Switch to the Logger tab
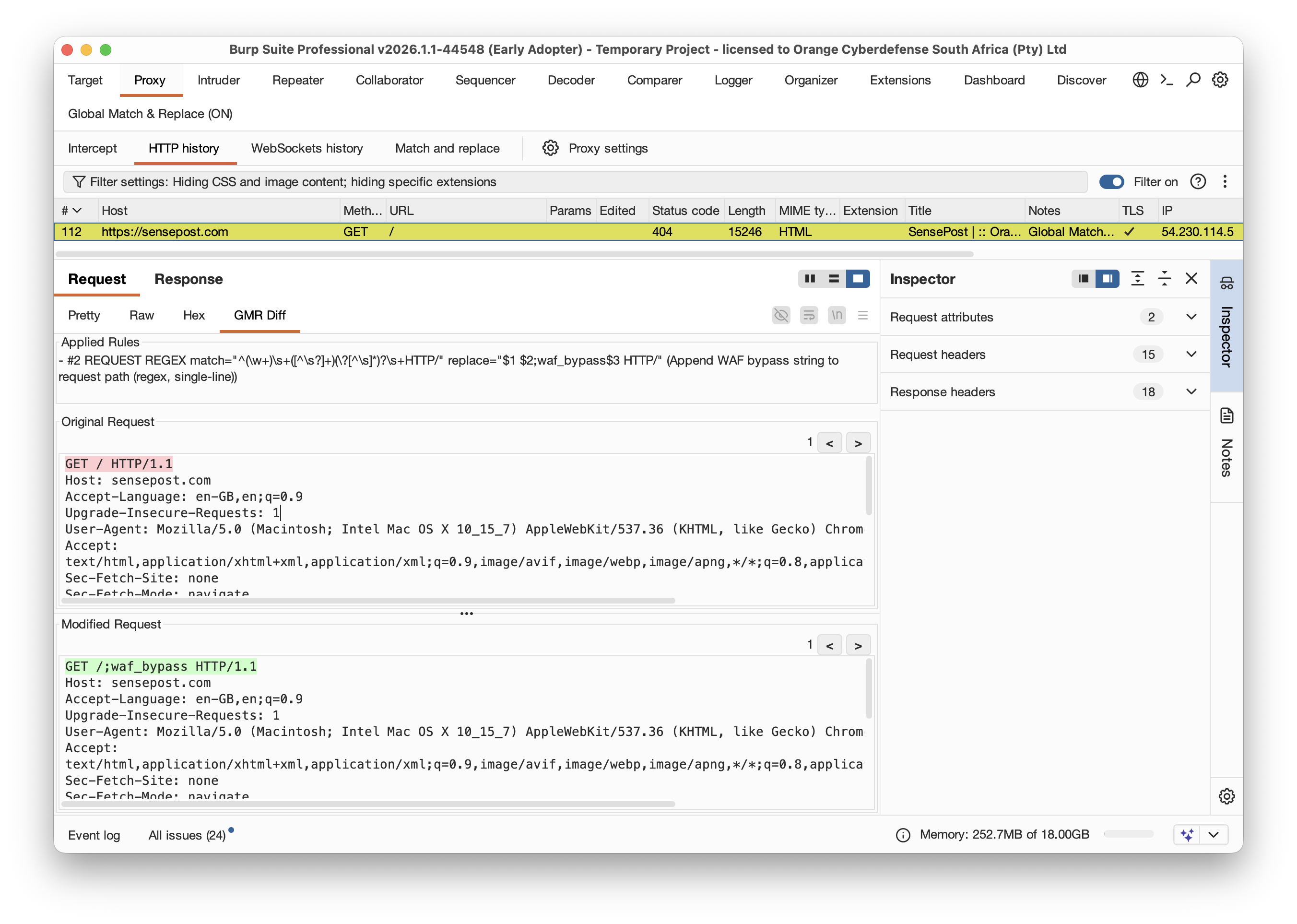1297x924 pixels. tap(733, 80)
